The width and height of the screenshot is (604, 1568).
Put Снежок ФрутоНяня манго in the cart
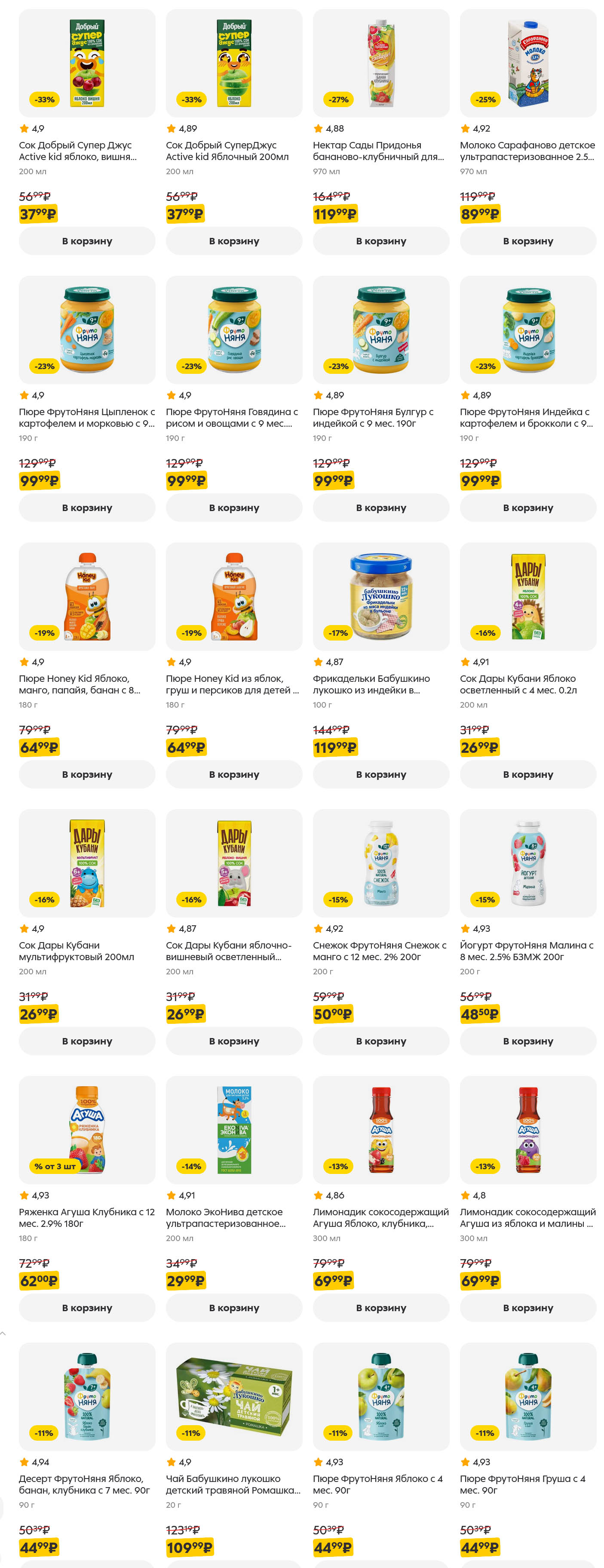pos(381,1041)
